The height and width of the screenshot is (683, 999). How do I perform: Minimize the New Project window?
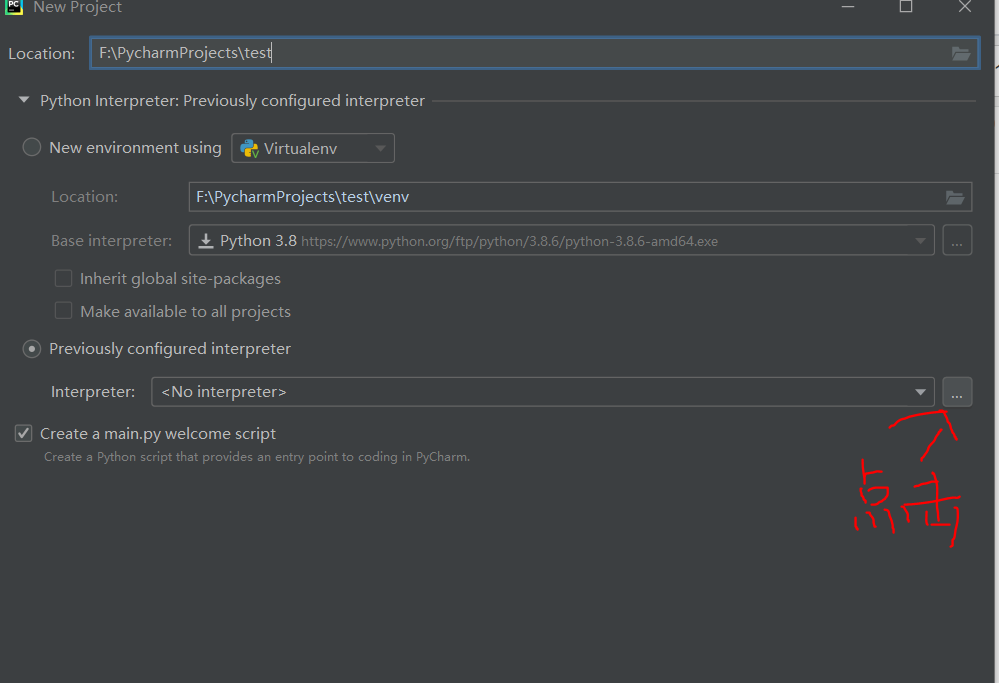847,6
